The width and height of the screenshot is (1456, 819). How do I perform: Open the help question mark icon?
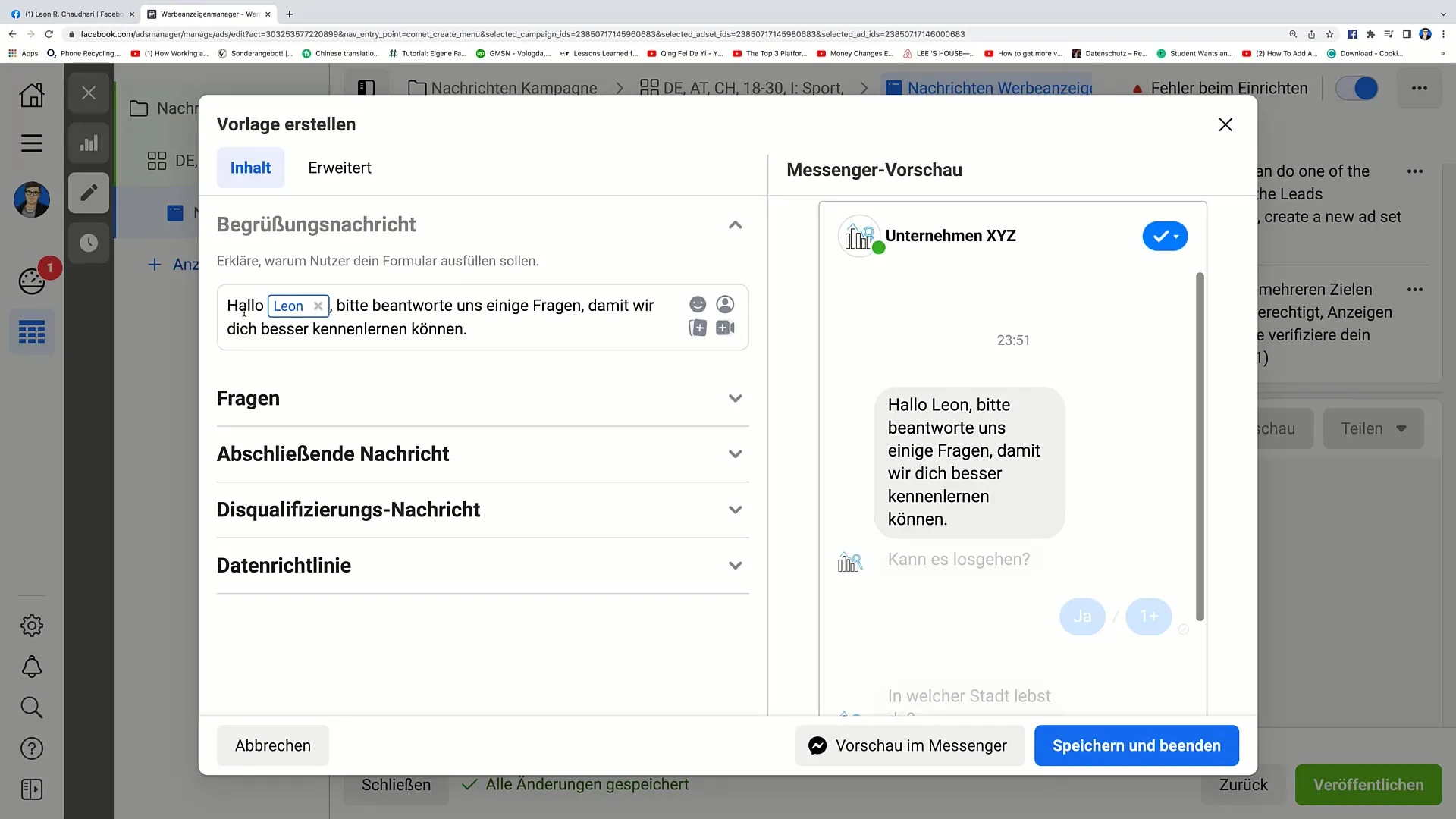point(32,748)
